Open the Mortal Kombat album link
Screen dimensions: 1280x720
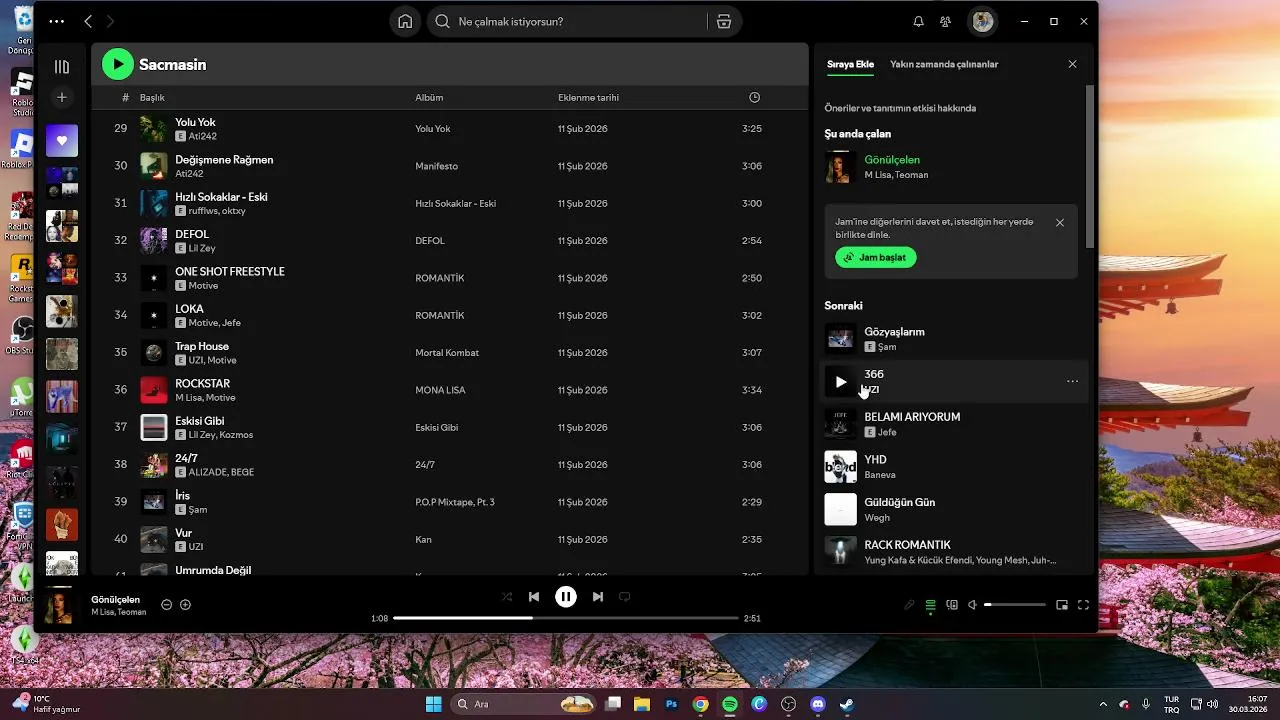tap(447, 353)
